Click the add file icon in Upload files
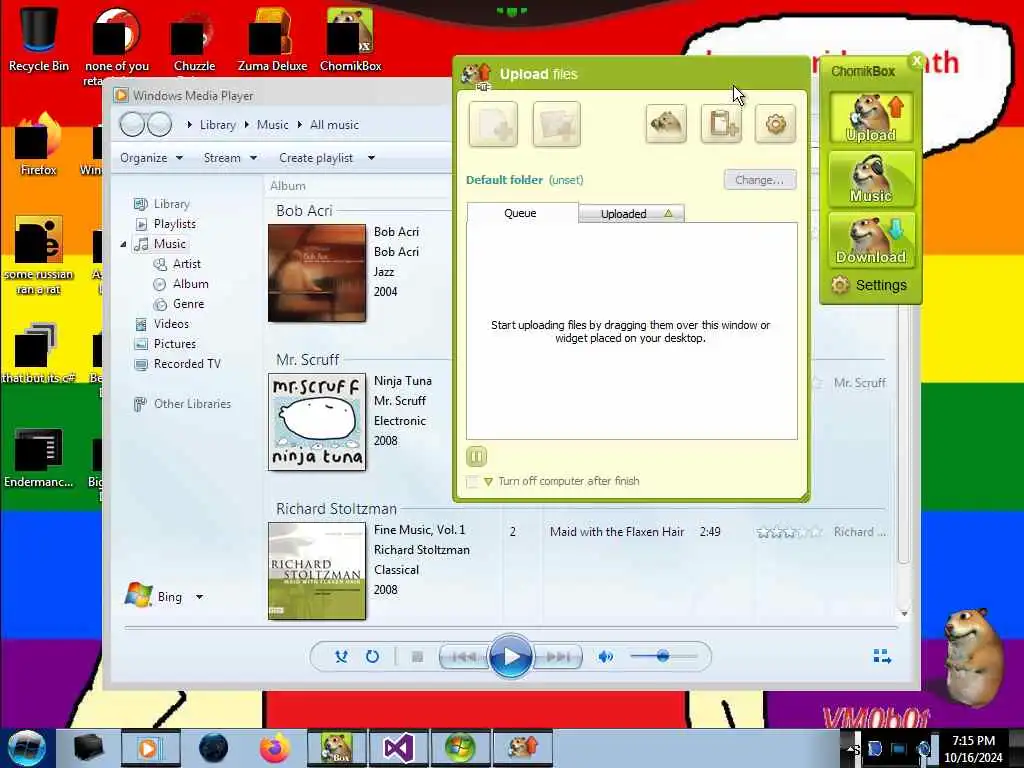The image size is (1024, 768). pyautogui.click(x=493, y=124)
